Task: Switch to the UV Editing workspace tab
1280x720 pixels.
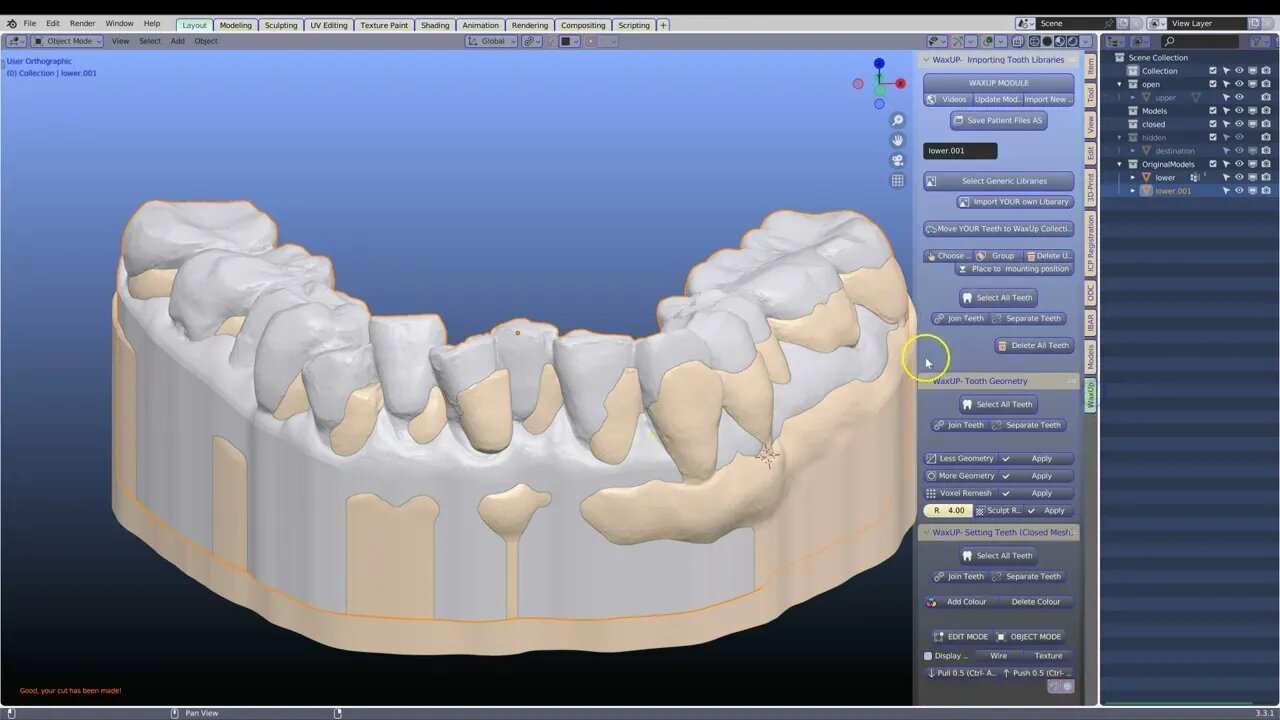Action: (x=329, y=25)
